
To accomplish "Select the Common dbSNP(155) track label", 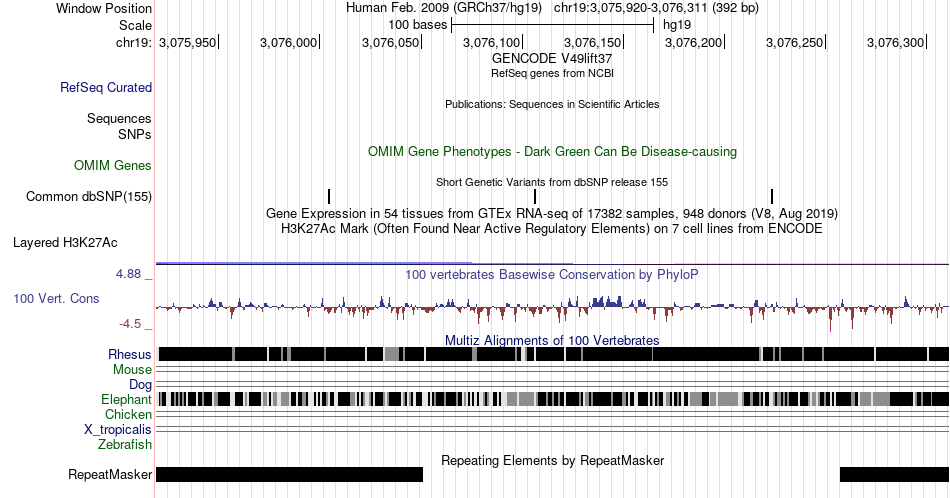I will [89, 196].
